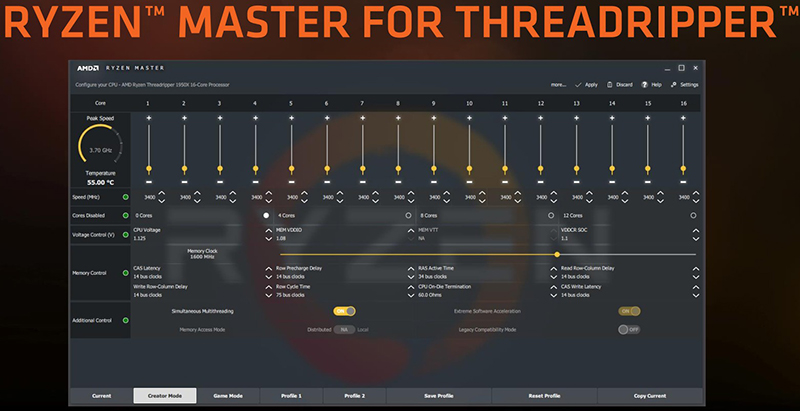Click the Memory Clock slider handle

click(x=557, y=254)
